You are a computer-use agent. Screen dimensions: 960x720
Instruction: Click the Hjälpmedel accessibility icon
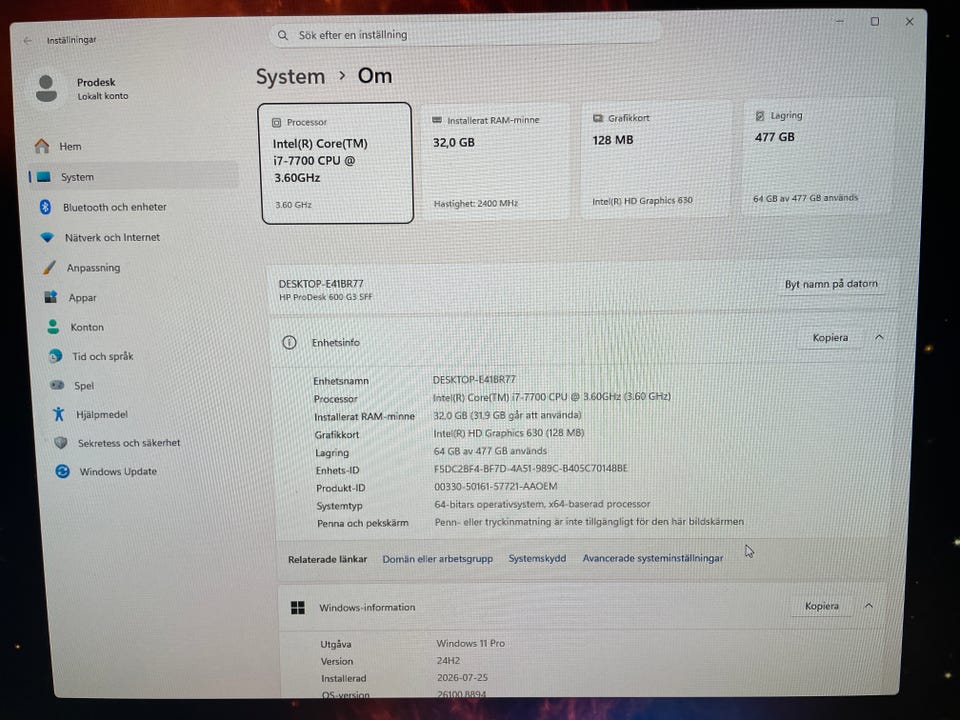(59, 414)
